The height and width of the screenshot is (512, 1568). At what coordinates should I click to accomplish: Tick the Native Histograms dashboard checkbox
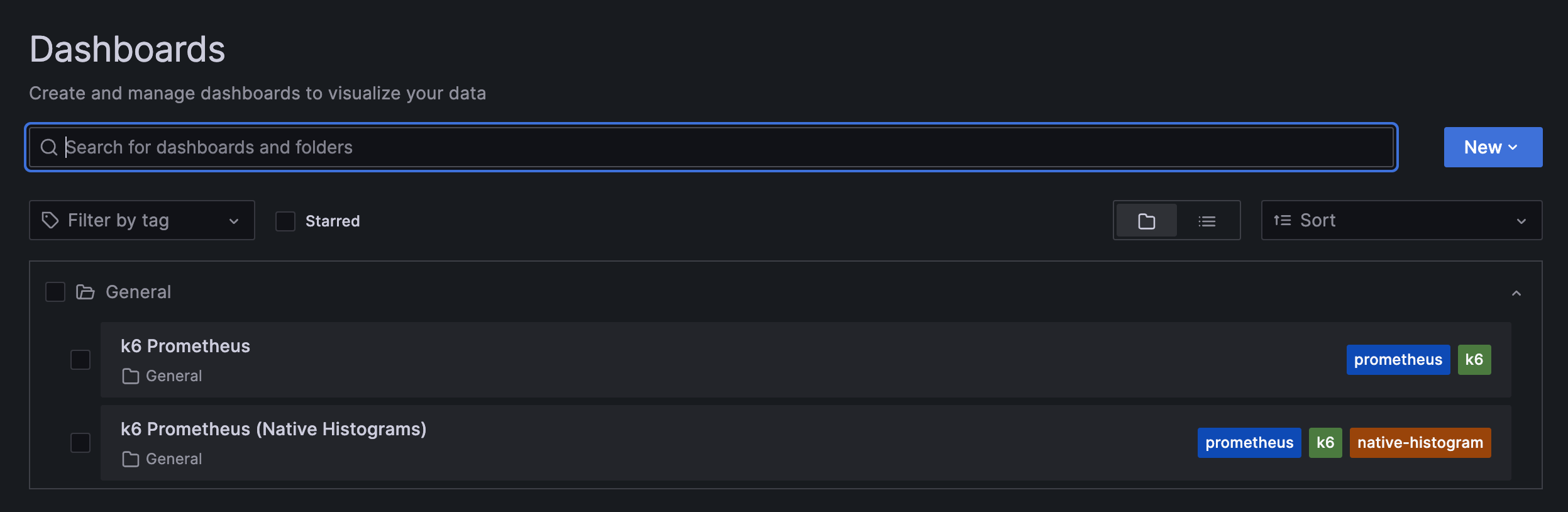[80, 443]
